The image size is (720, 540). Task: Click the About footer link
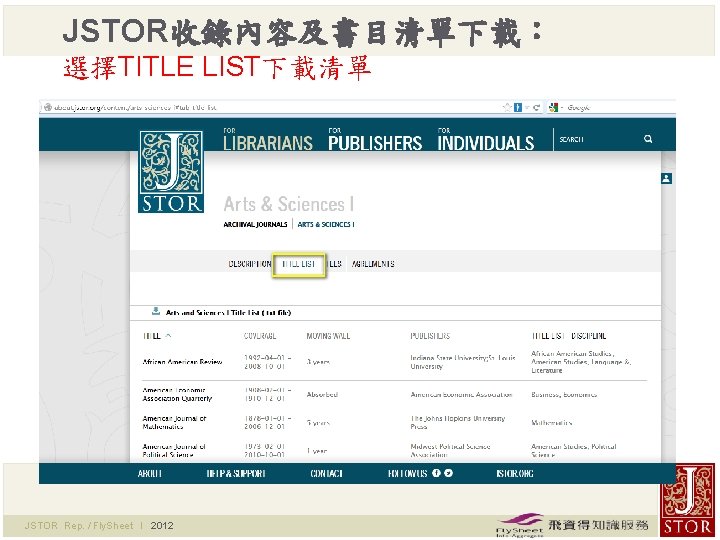pos(150,473)
